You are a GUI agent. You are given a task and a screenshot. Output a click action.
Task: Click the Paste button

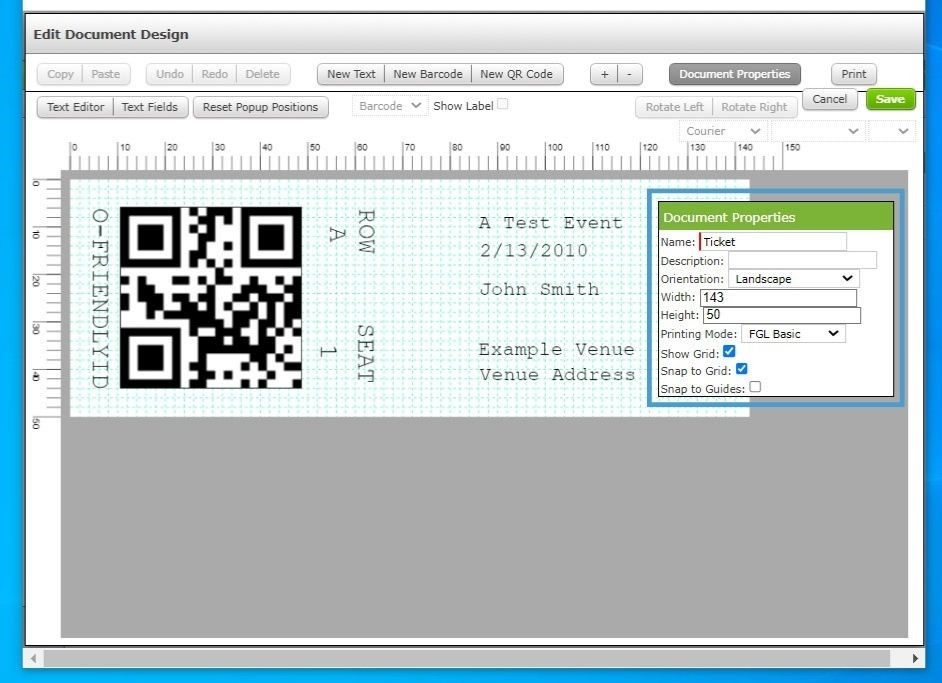pyautogui.click(x=106, y=74)
